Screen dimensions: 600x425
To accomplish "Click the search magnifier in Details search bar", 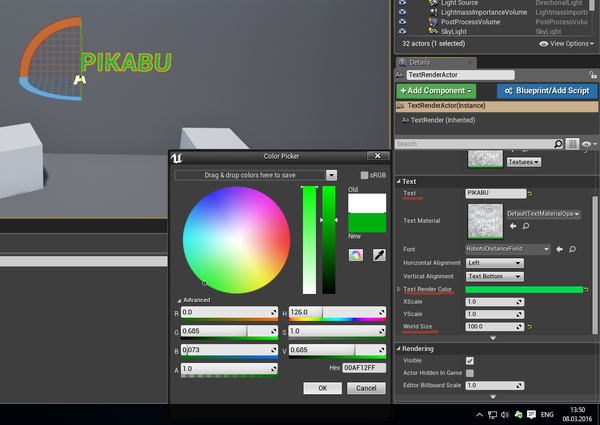I will pos(557,144).
